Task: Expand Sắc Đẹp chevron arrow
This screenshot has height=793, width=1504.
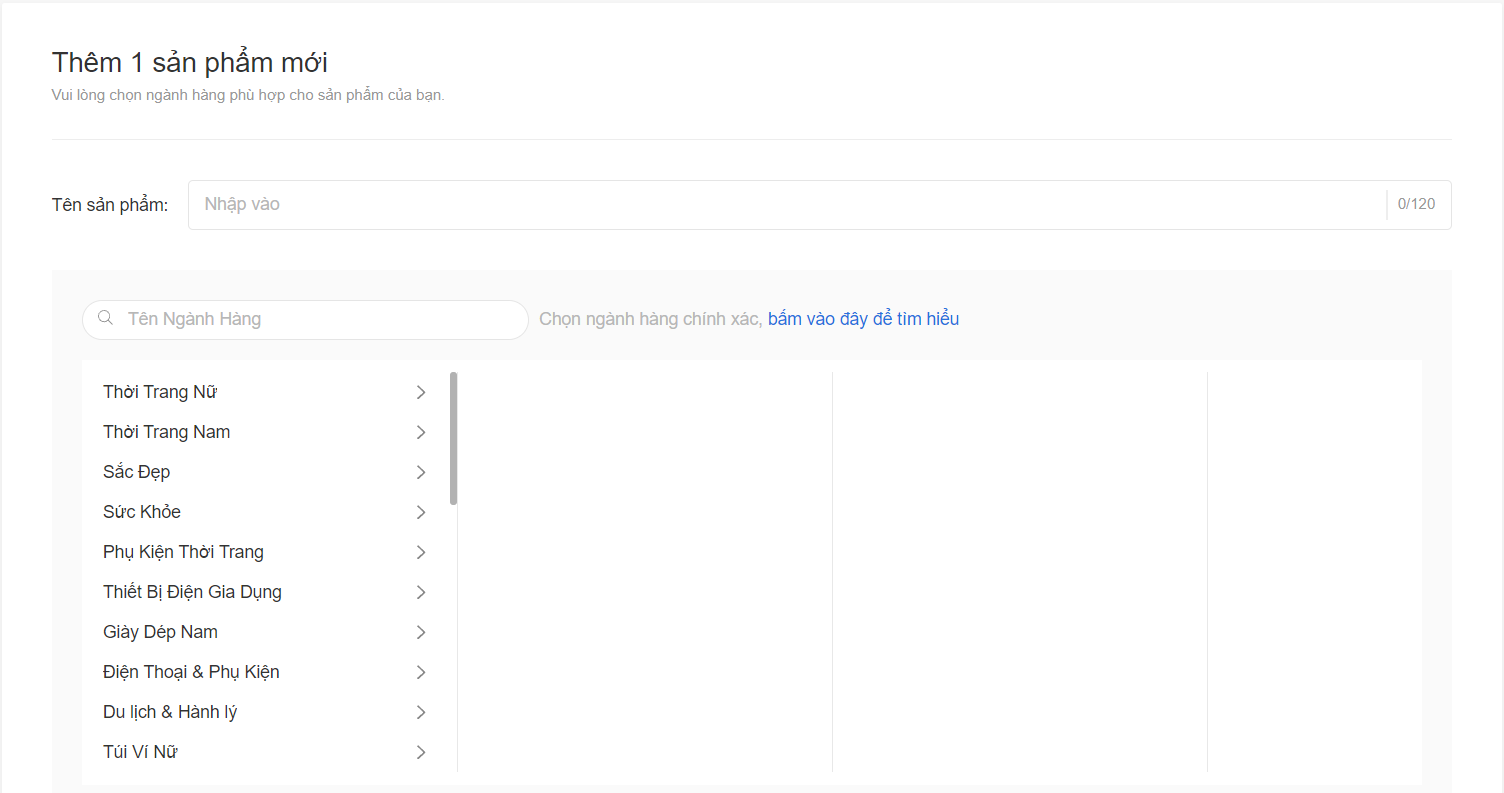Action: pyautogui.click(x=421, y=472)
